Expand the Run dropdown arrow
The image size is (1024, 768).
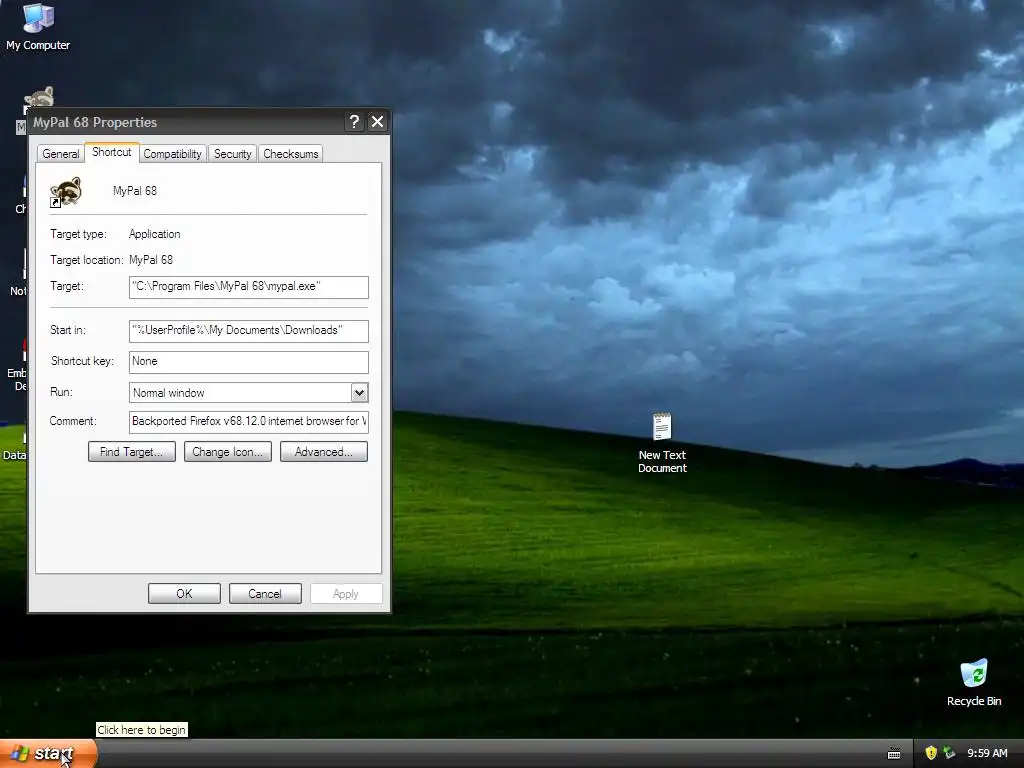click(359, 392)
